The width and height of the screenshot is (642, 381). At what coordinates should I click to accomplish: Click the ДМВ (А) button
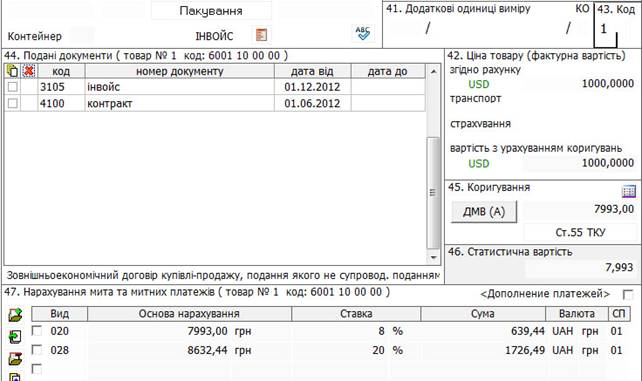point(484,212)
